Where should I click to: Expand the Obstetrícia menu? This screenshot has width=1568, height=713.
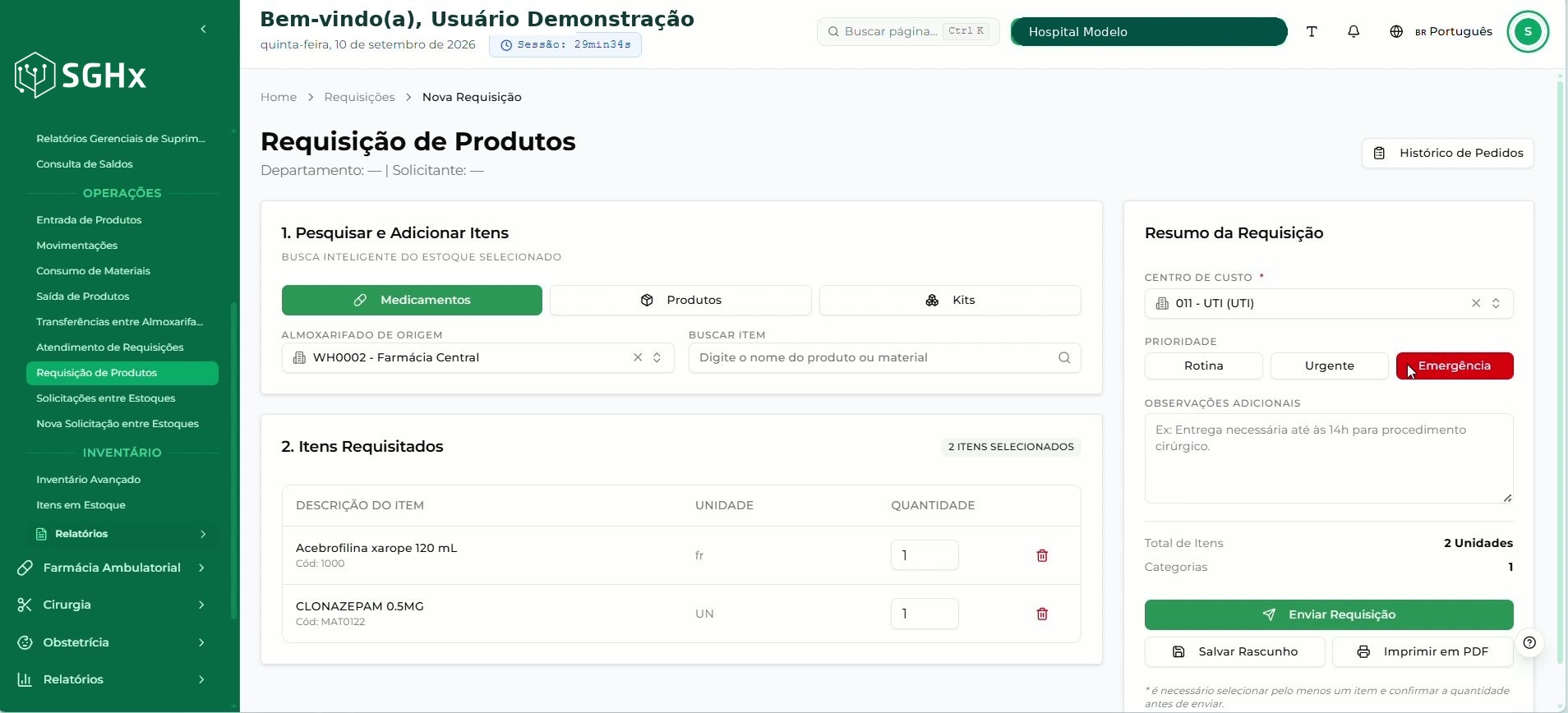[201, 643]
